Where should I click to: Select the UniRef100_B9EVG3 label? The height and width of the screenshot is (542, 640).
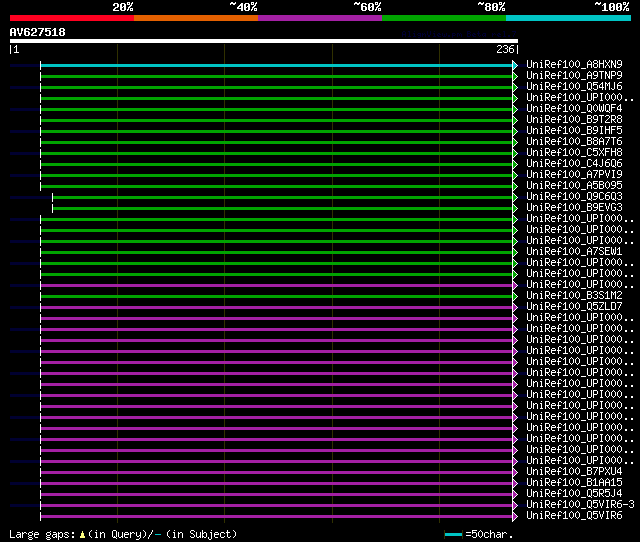point(574,208)
